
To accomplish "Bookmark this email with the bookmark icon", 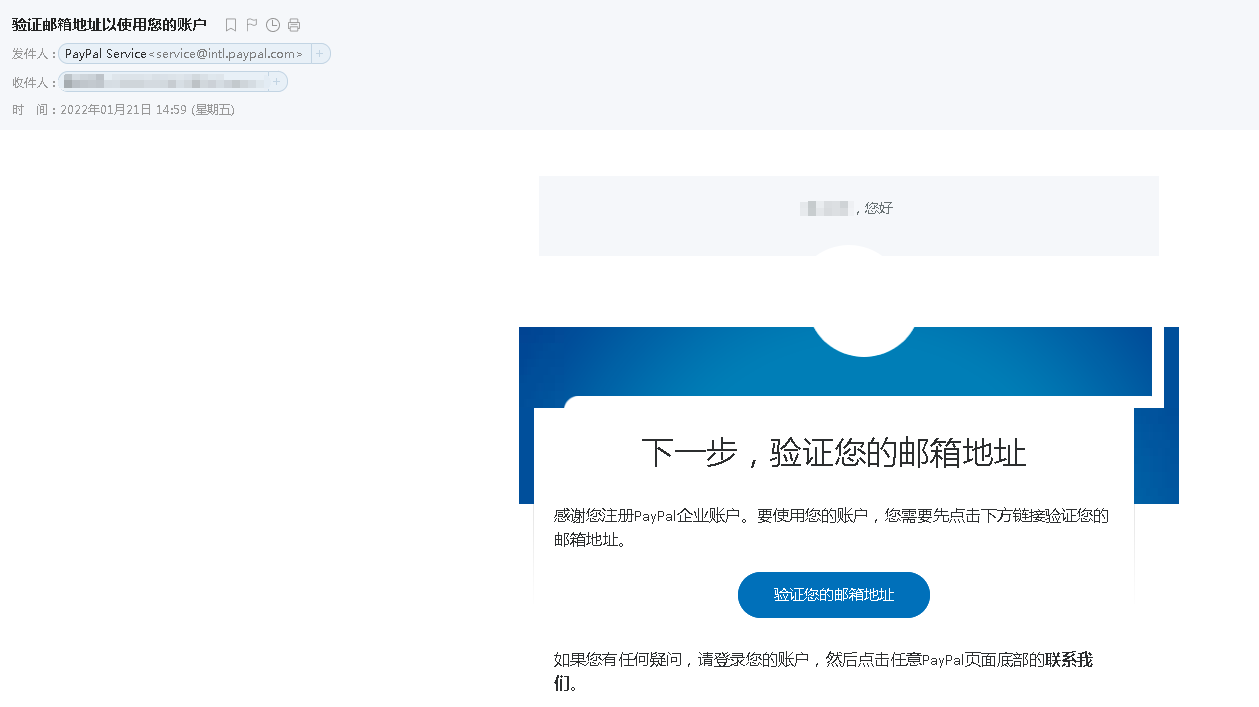I will [x=231, y=25].
